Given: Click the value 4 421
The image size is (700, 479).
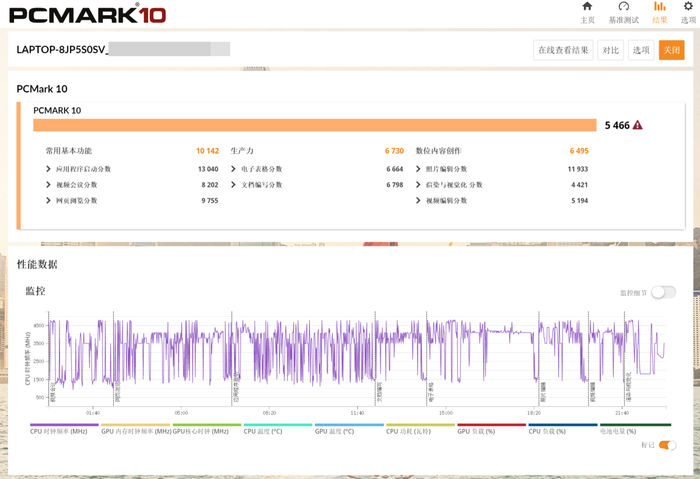Looking at the screenshot, I should click(x=579, y=185).
